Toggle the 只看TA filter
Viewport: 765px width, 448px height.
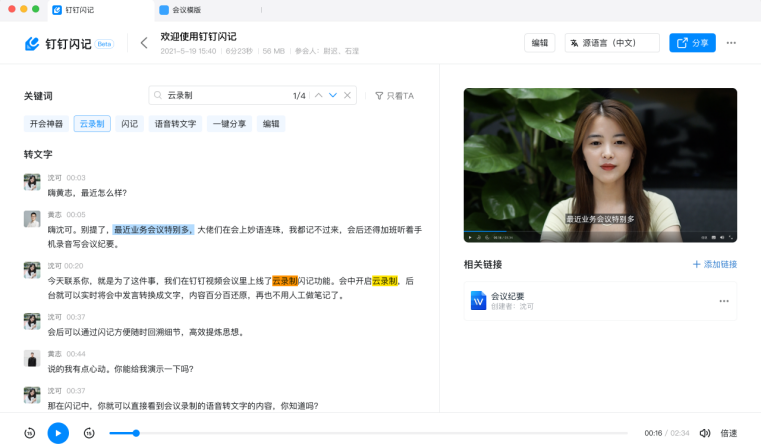394,96
